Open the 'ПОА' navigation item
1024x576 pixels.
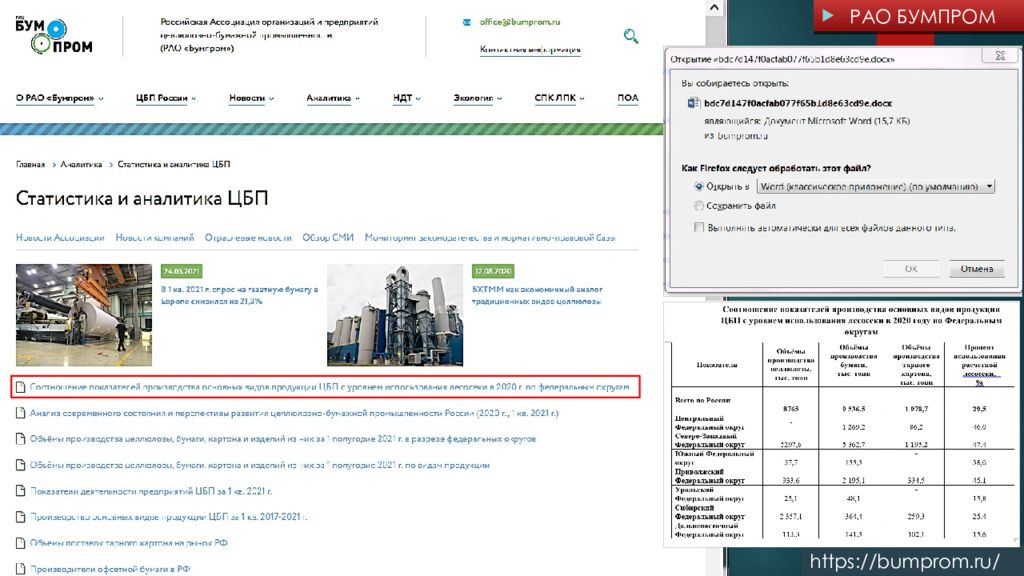tap(628, 98)
